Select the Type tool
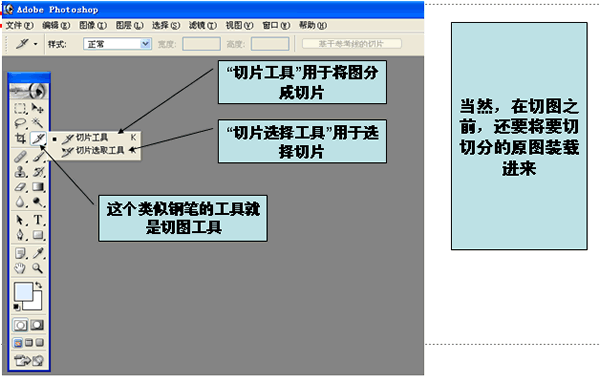This screenshot has height=384, width=600. pyautogui.click(x=38, y=220)
